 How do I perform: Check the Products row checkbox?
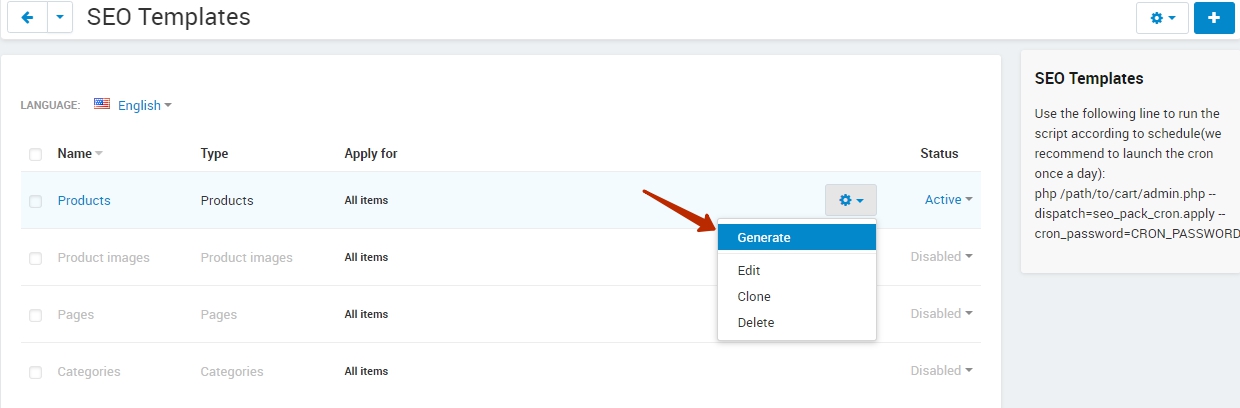36,201
